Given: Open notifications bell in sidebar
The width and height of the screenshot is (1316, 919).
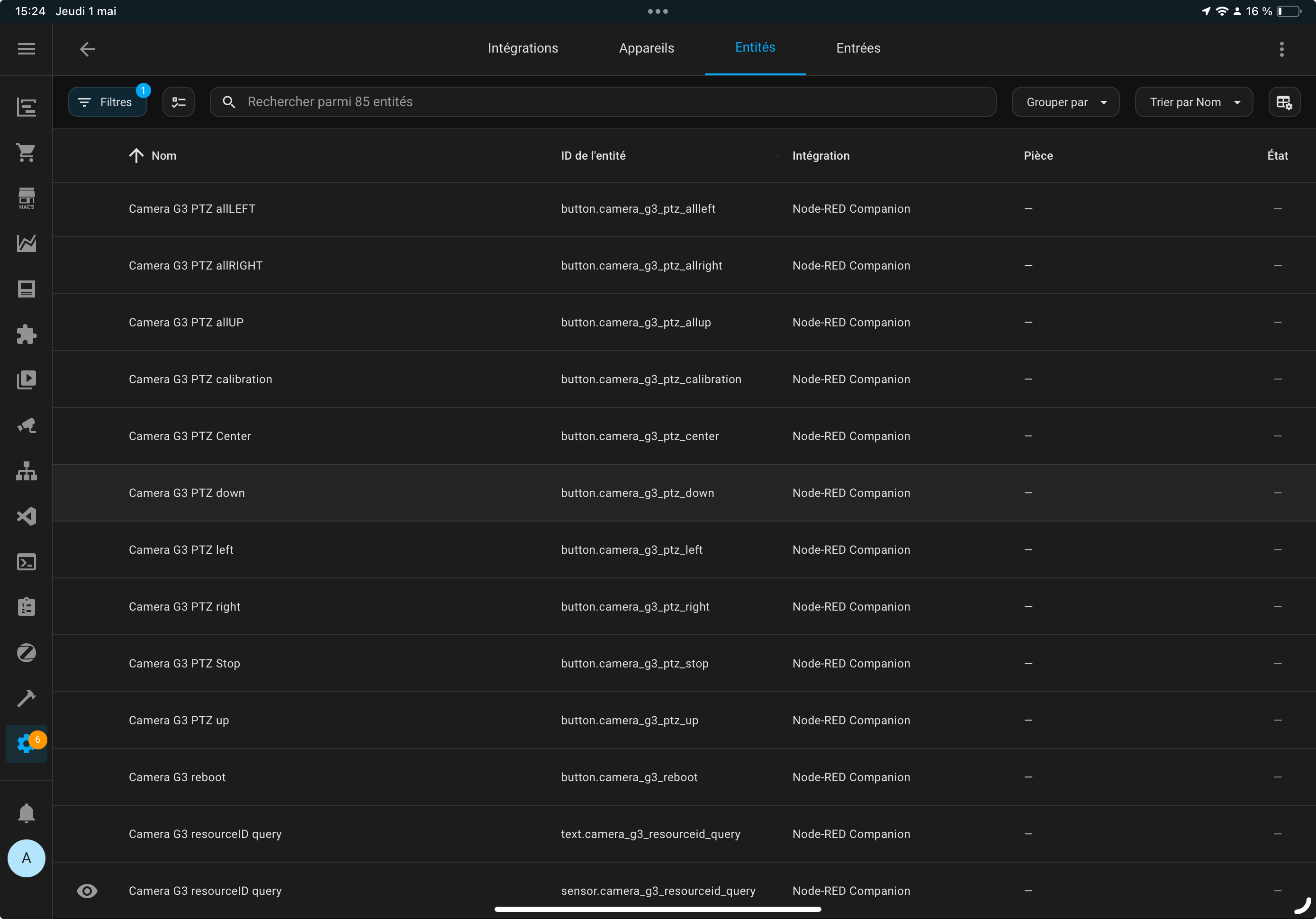Looking at the screenshot, I should 27,813.
